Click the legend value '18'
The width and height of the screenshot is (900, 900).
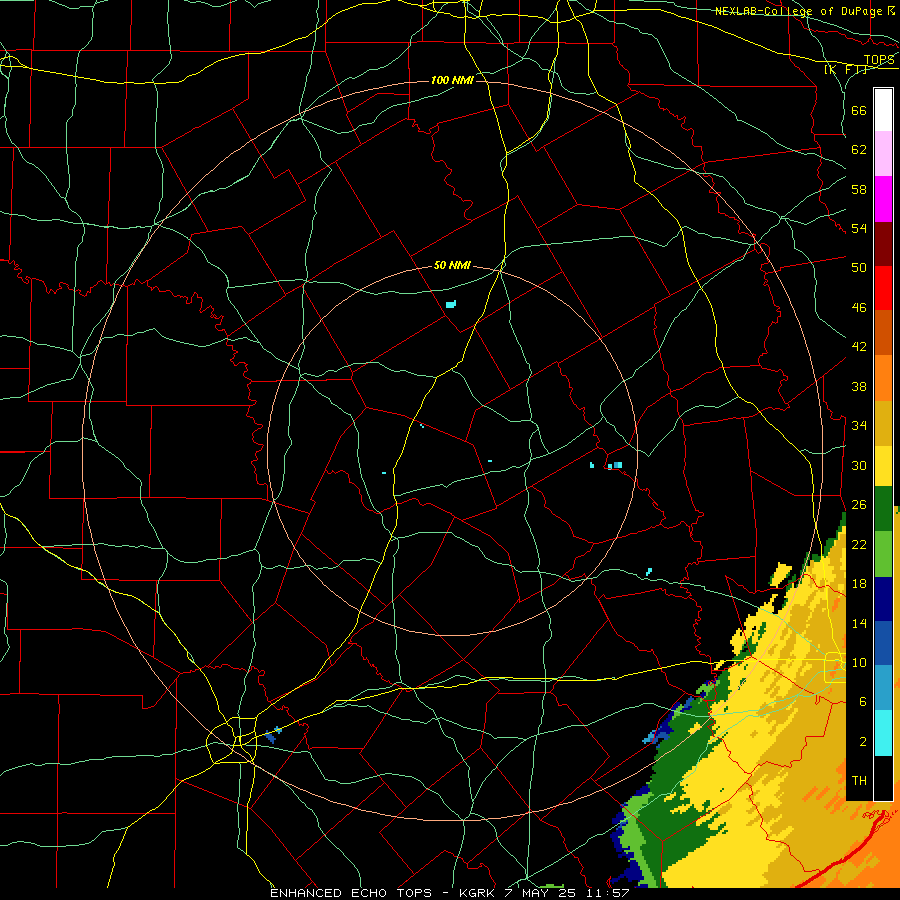click(859, 584)
